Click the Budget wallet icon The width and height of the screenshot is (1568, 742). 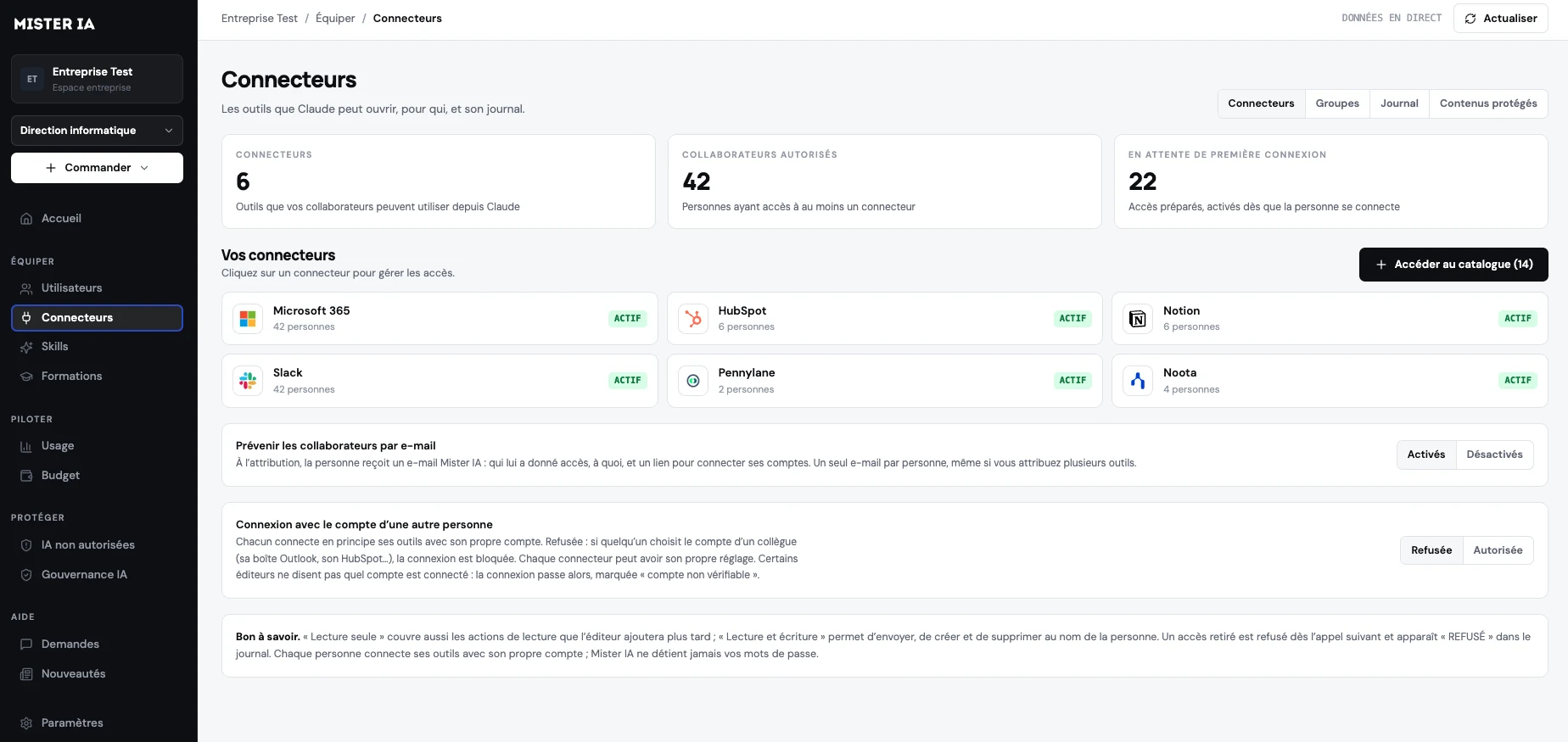click(x=26, y=476)
